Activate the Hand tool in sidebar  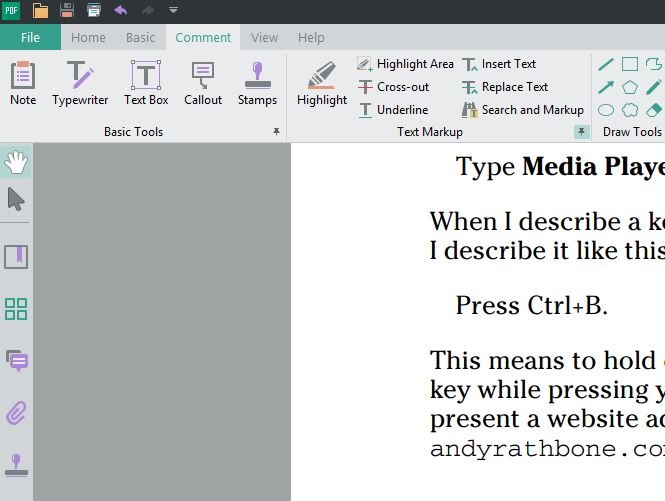pyautogui.click(x=16, y=161)
